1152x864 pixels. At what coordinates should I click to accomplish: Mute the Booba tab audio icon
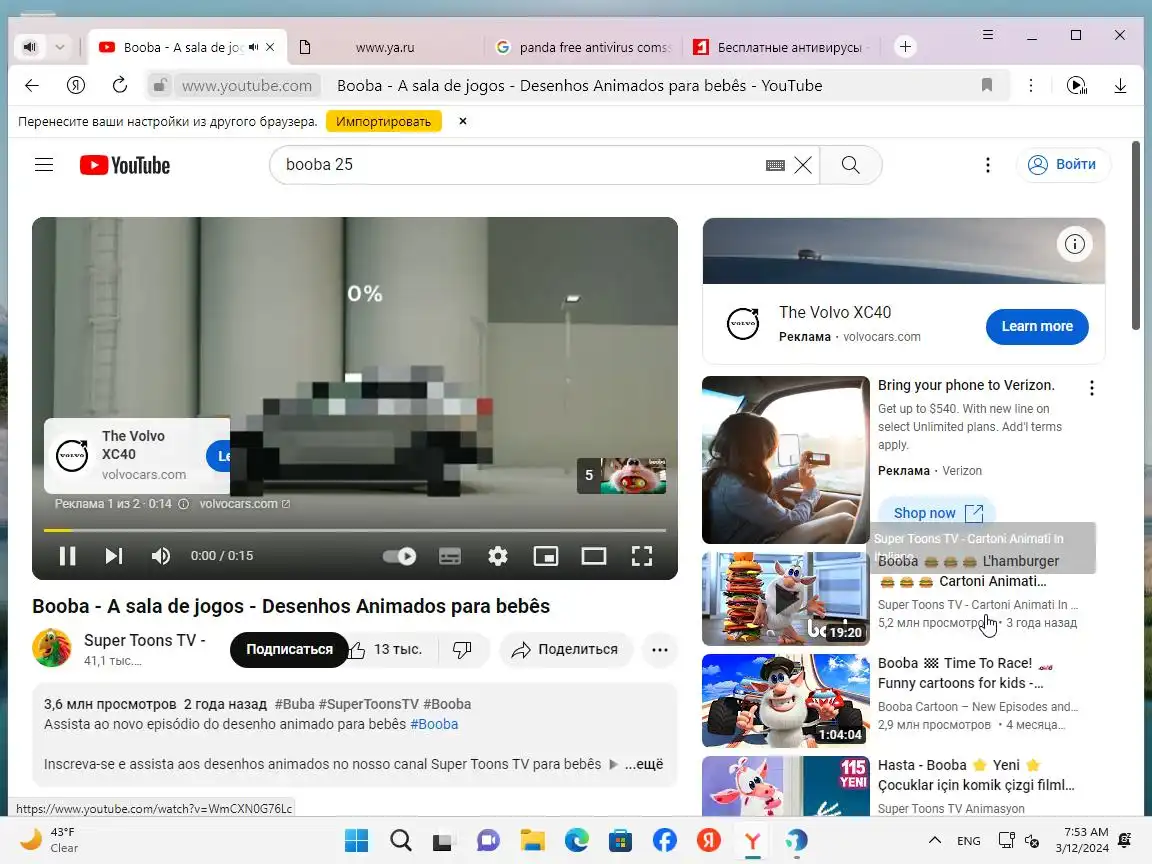(253, 47)
